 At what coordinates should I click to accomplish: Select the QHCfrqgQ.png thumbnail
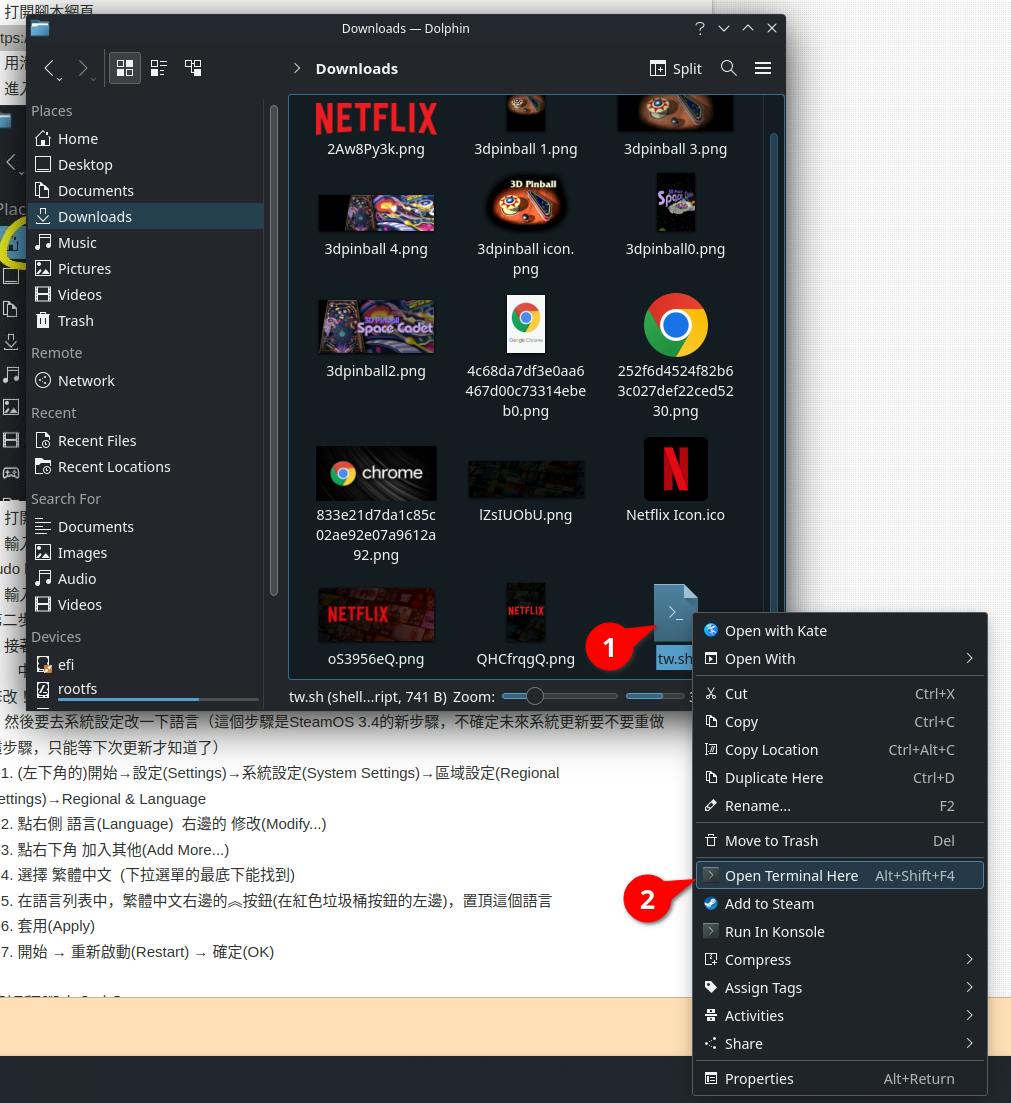point(526,611)
